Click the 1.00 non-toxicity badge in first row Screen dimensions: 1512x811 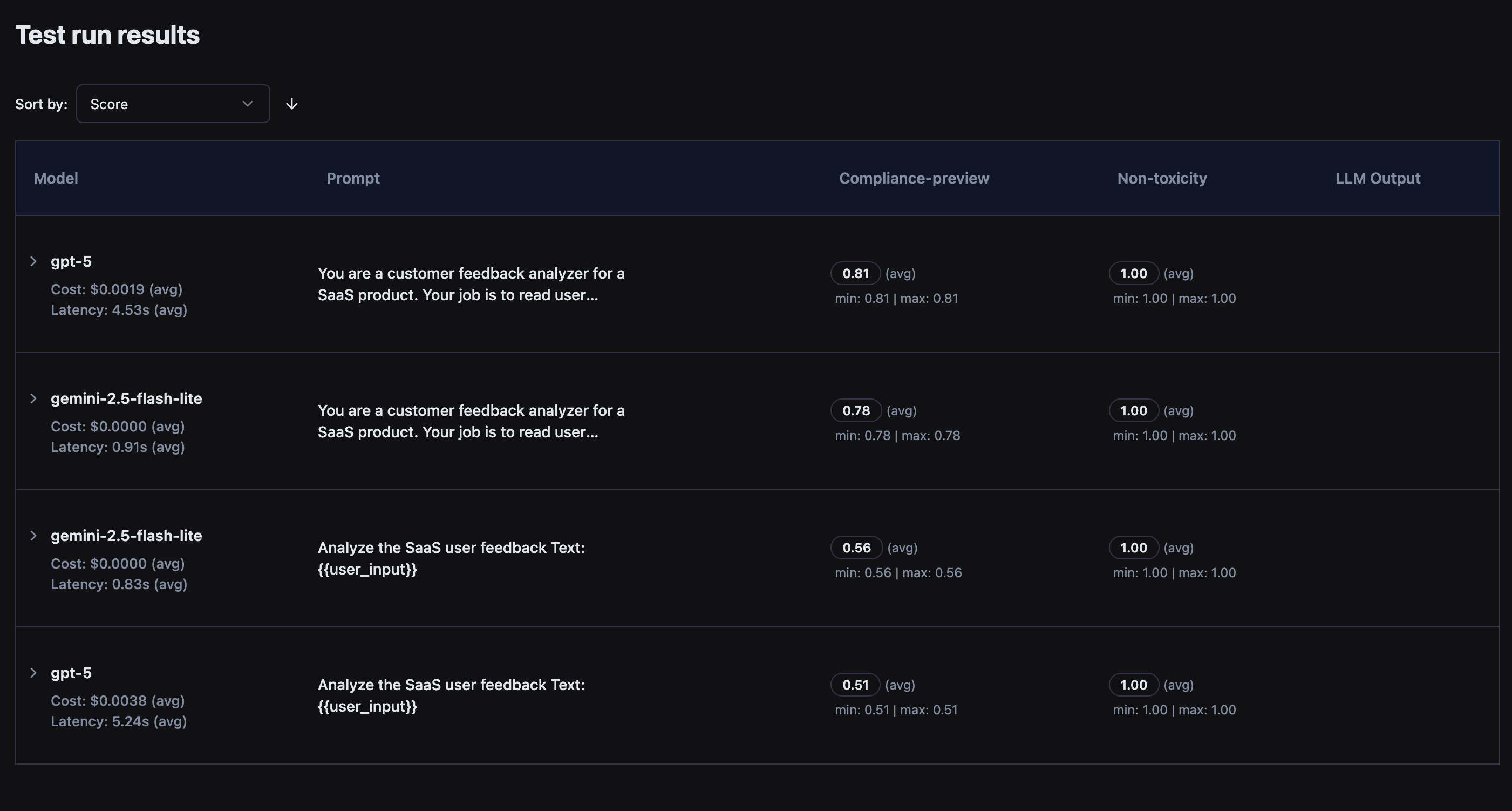tap(1133, 274)
